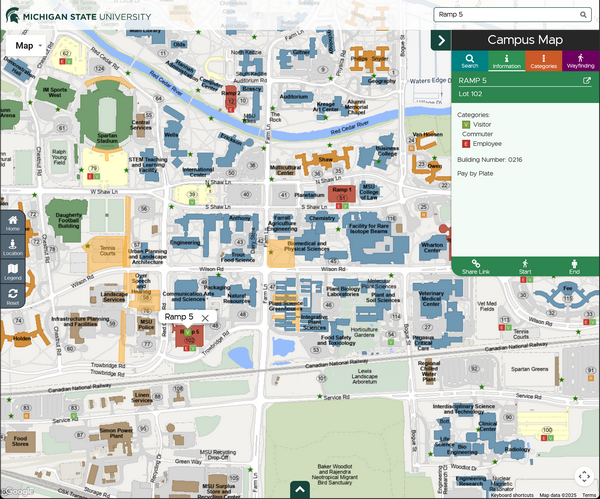Click Lot 56 number marker

click(x=144, y=209)
